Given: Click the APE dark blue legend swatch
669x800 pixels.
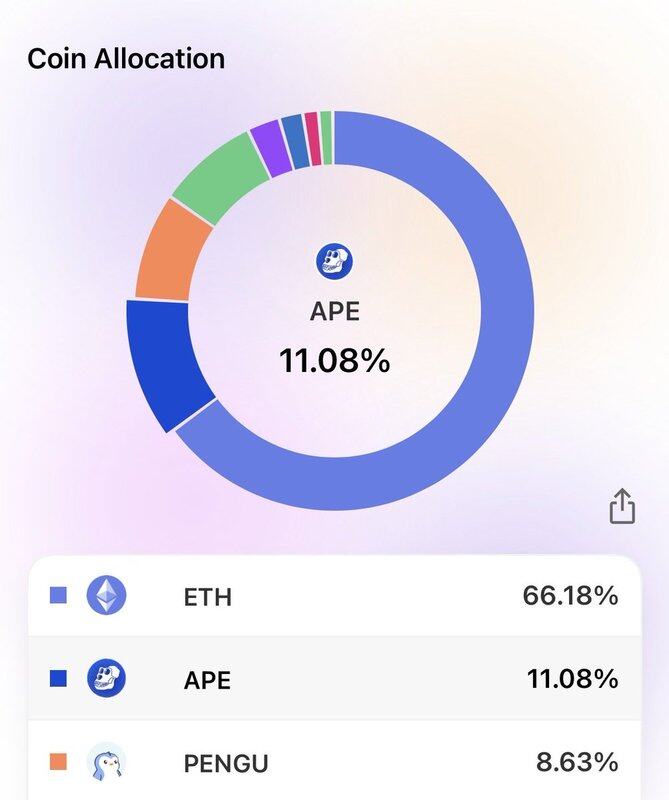Looking at the screenshot, I should coord(58,680).
